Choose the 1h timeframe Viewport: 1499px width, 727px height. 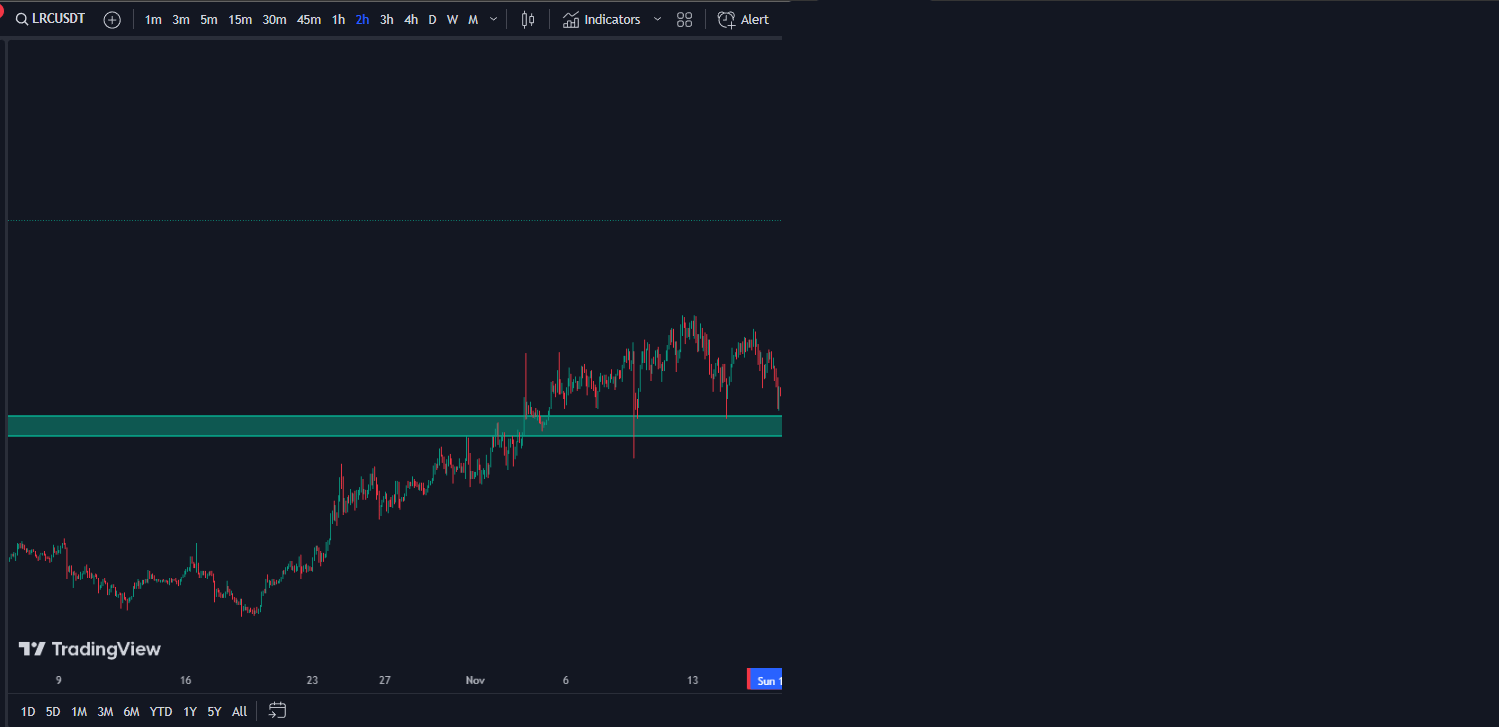coord(338,20)
